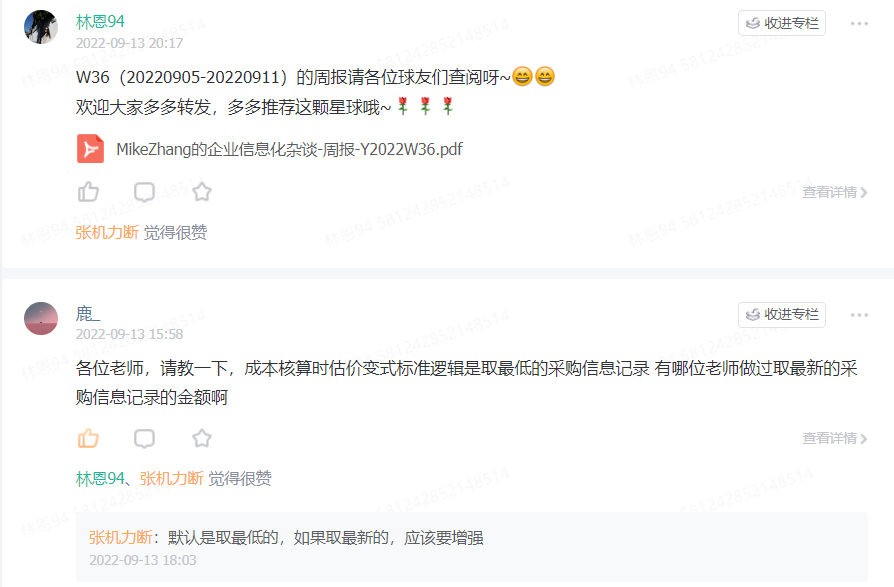
Task: Add 鹿_'s post to column with 收进专栏
Action: [x=782, y=315]
